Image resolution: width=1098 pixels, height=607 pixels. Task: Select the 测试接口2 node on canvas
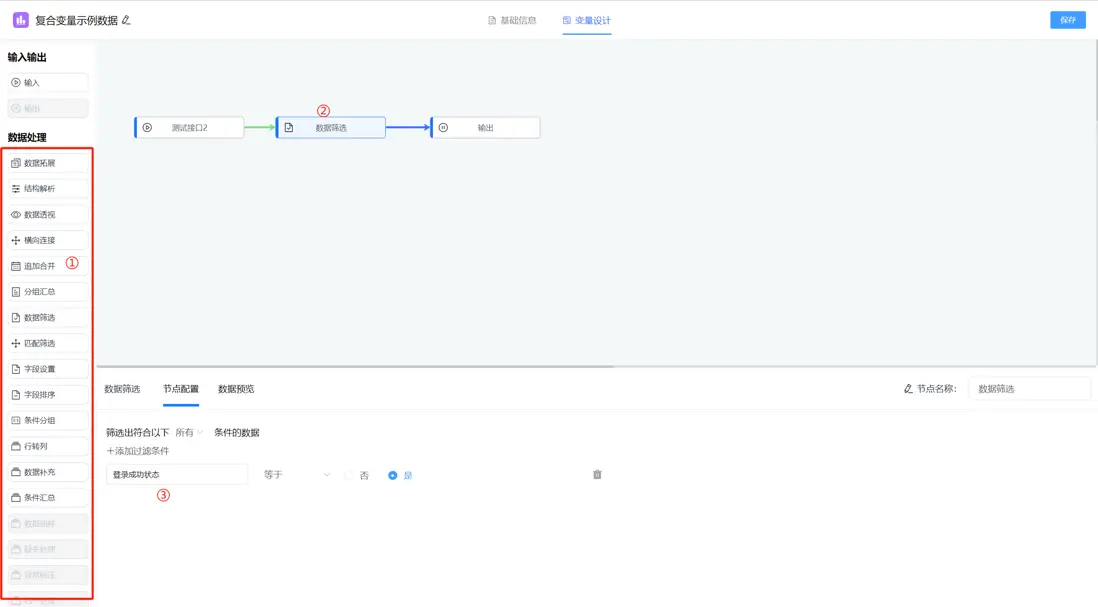click(x=189, y=127)
